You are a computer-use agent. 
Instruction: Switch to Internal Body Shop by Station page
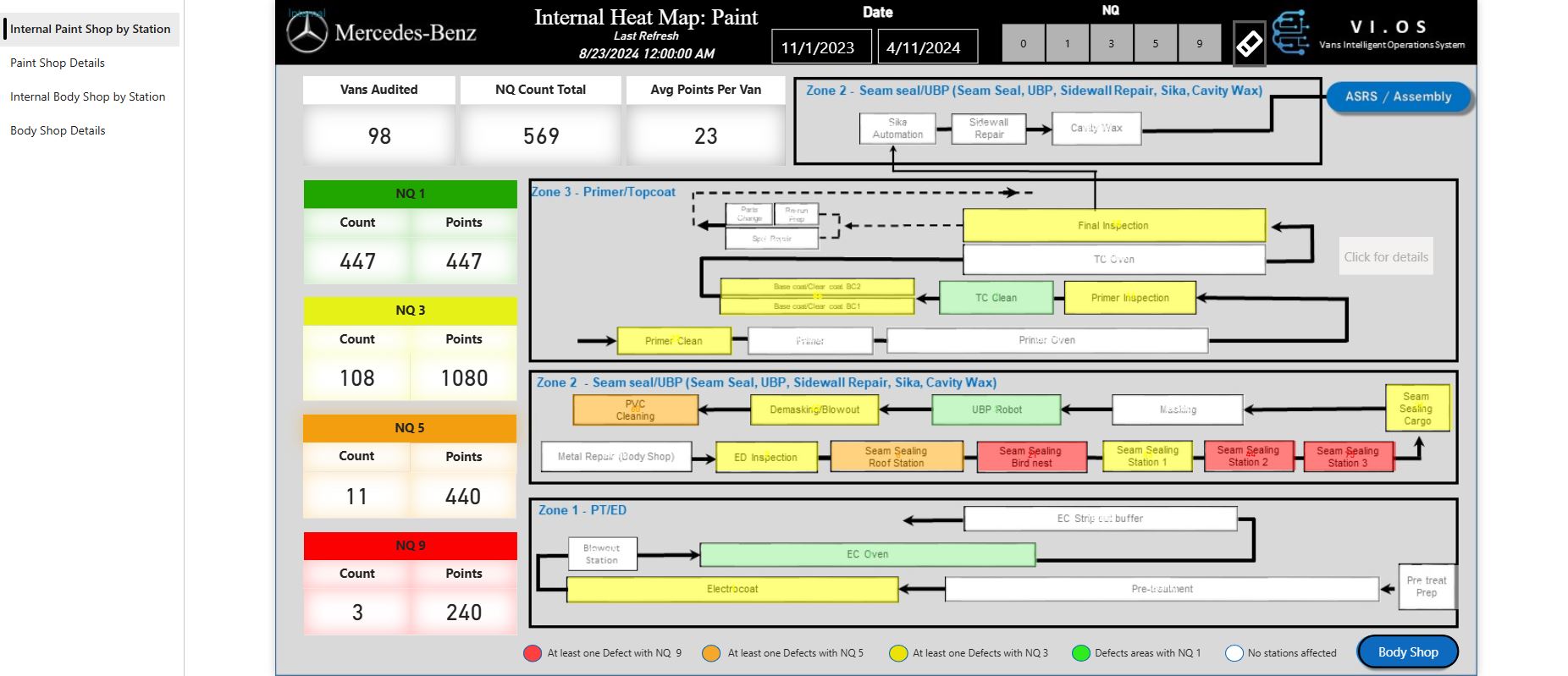(87, 96)
